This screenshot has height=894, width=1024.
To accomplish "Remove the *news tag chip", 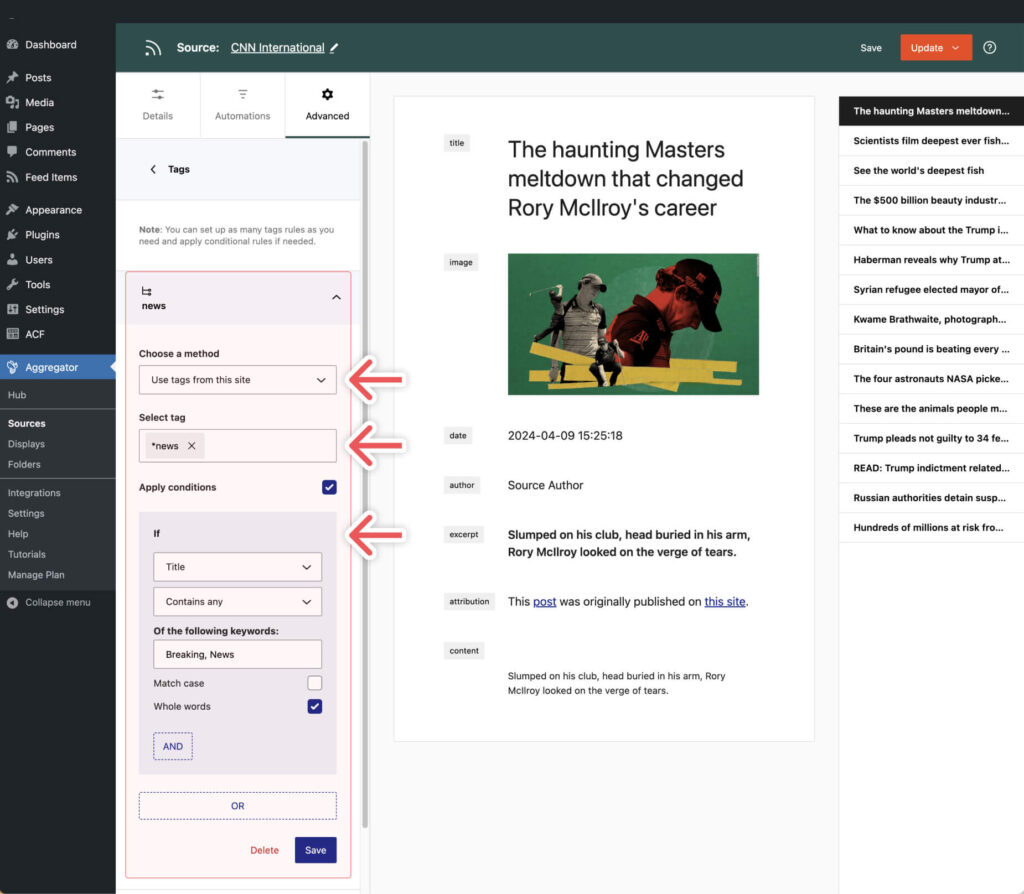I will (191, 445).
